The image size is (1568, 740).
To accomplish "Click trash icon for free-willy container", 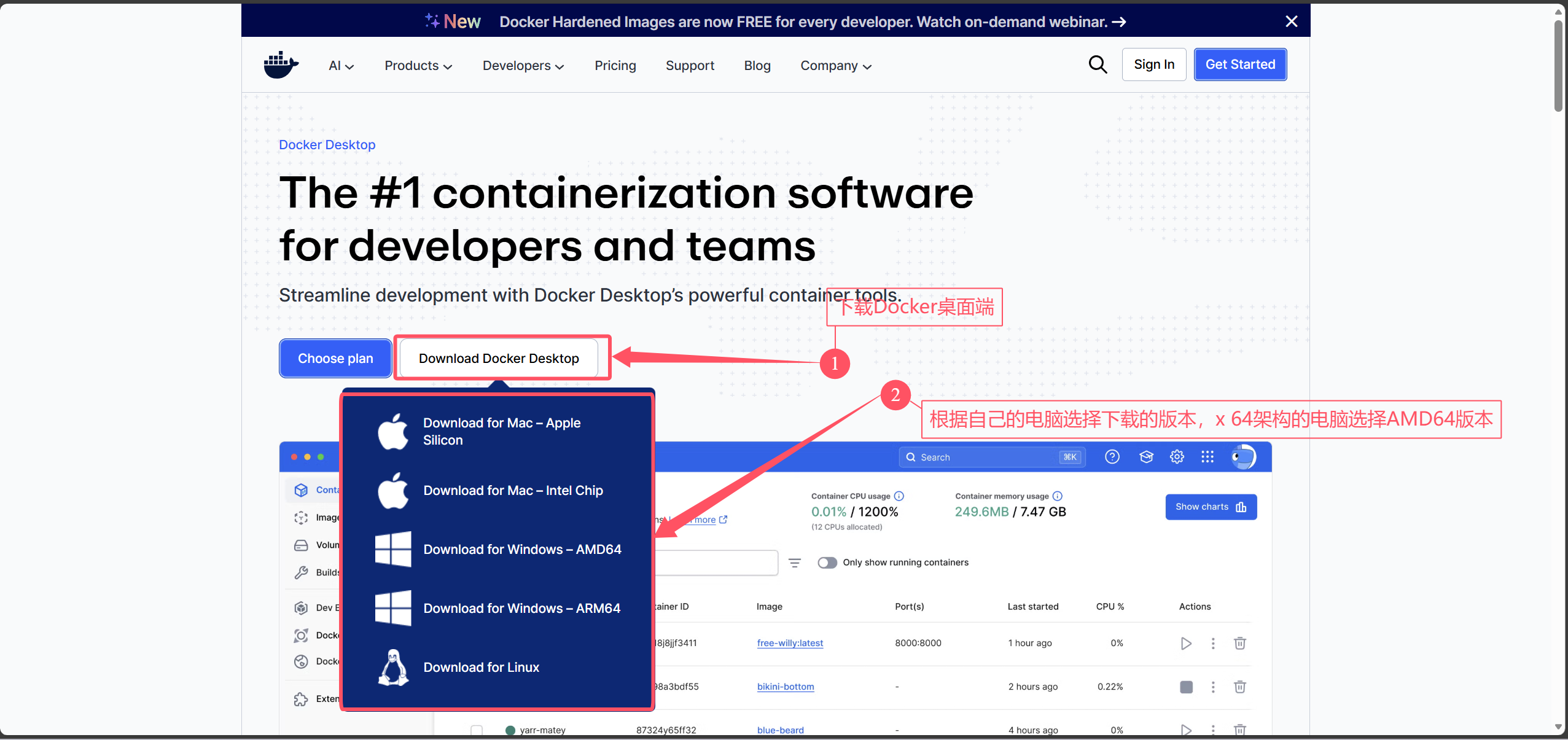I will tap(1240, 643).
